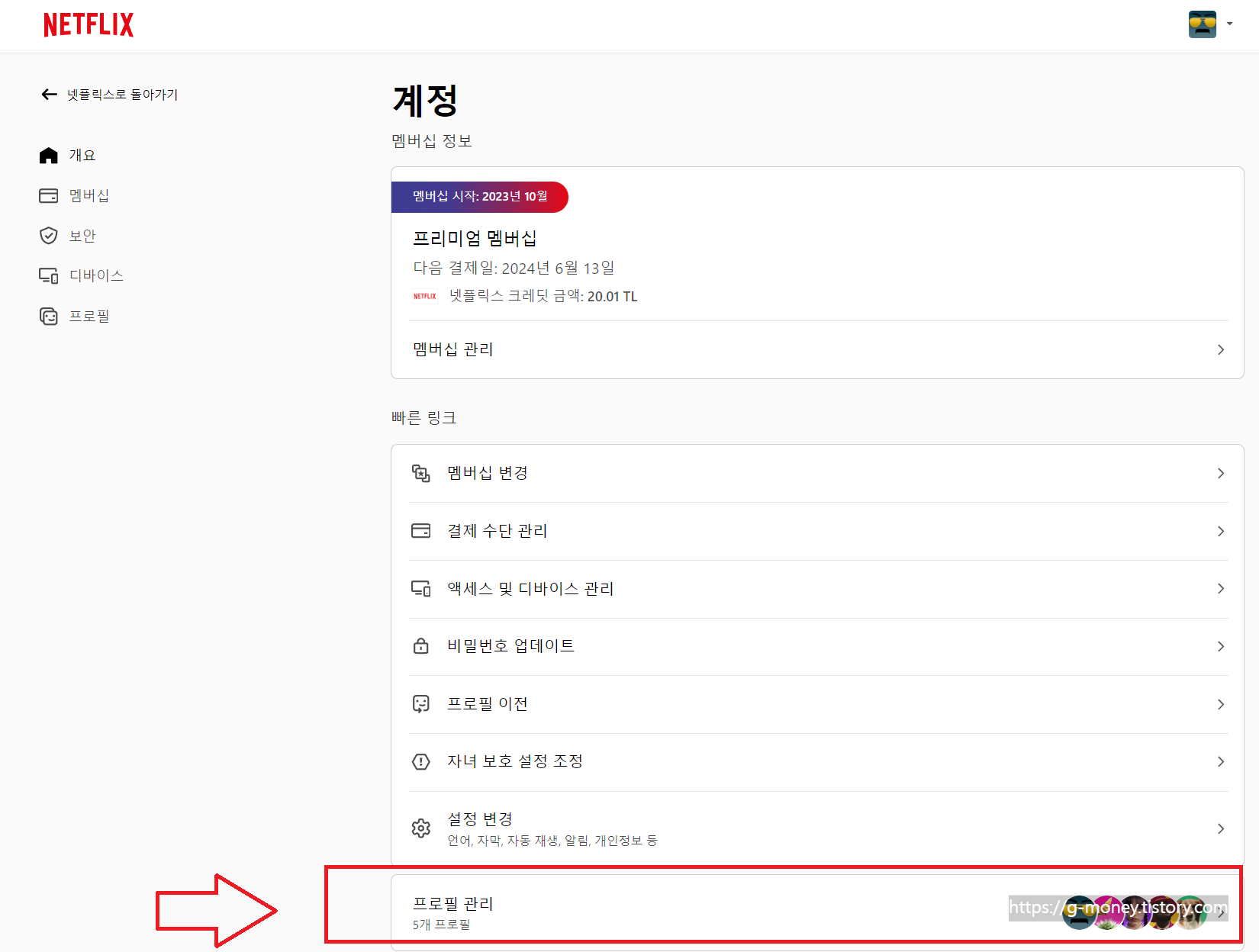Screen dimensions: 1259x952
Task: Open 프로필 관리
Action: click(x=817, y=912)
